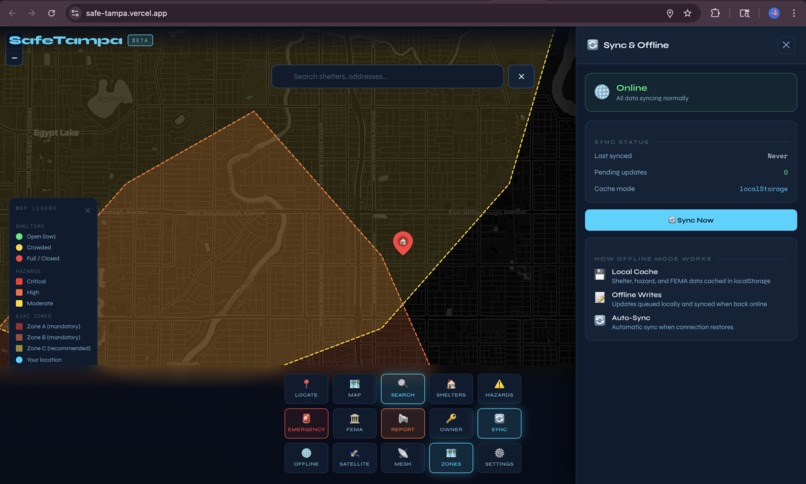Click the location permission icon
The width and height of the screenshot is (806, 484).
(x=670, y=13)
